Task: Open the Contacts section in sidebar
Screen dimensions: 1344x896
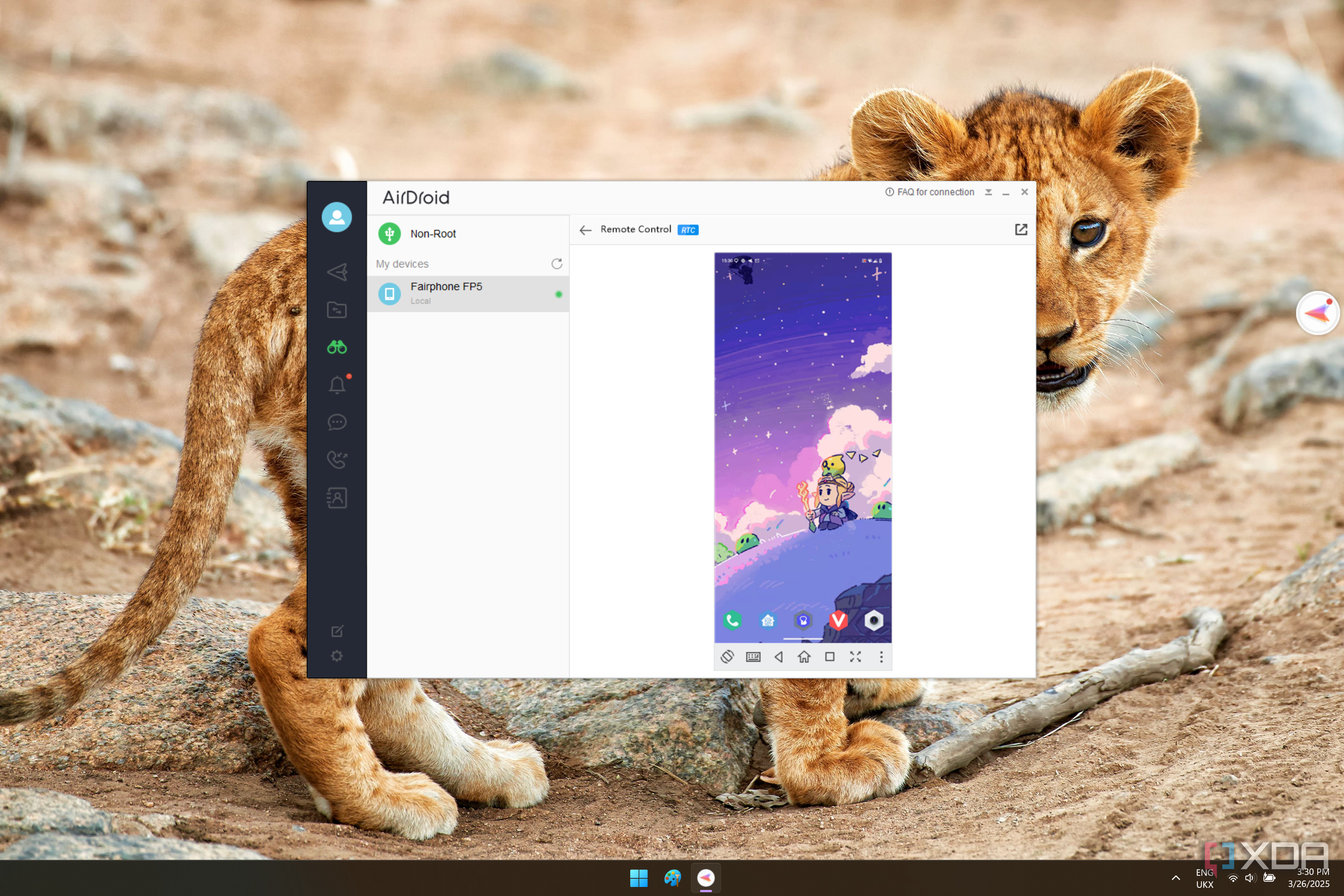Action: tap(336, 498)
